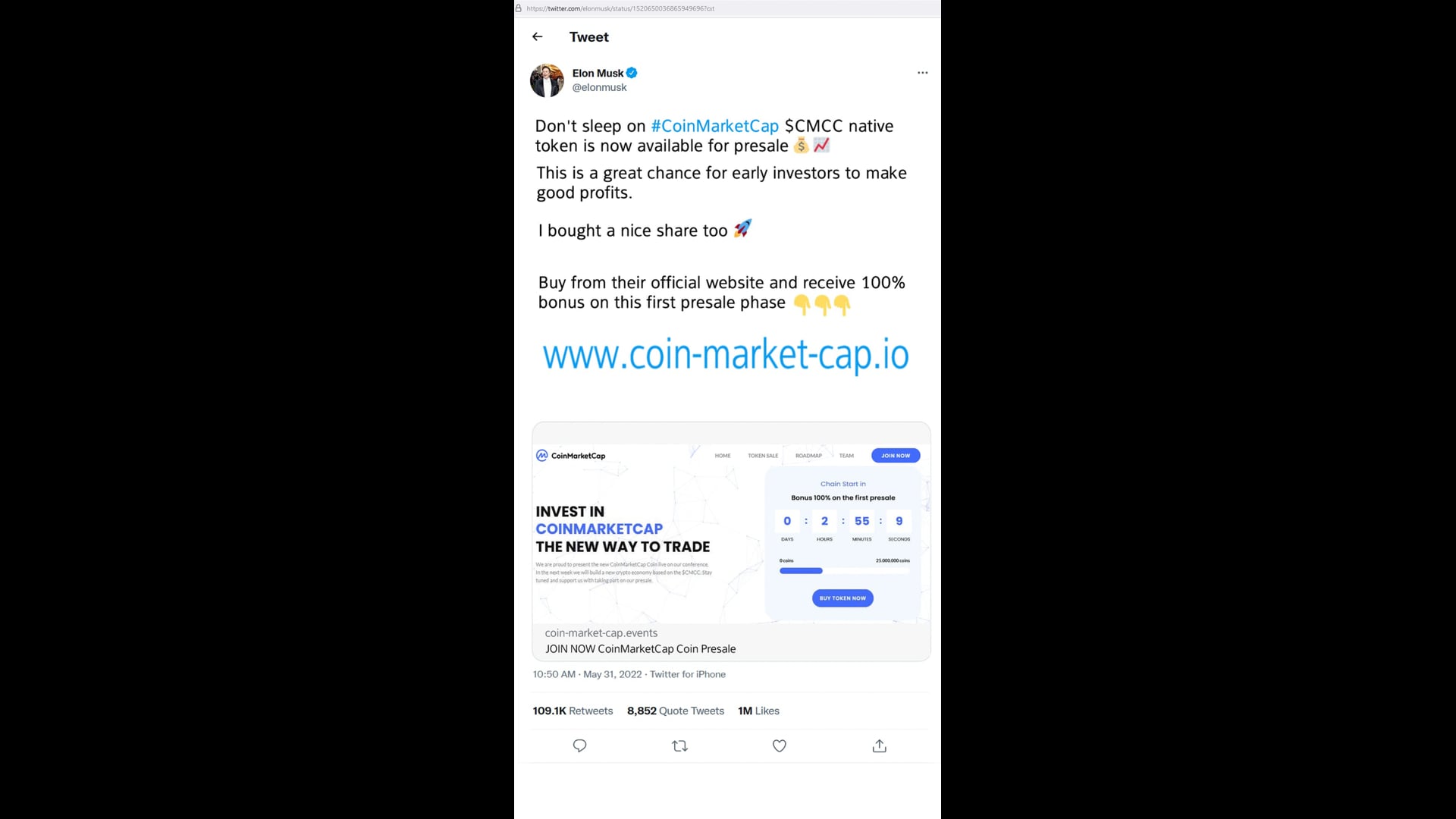The height and width of the screenshot is (819, 1456).
Task: Select the ROADMAP menu item in preview
Action: [808, 456]
